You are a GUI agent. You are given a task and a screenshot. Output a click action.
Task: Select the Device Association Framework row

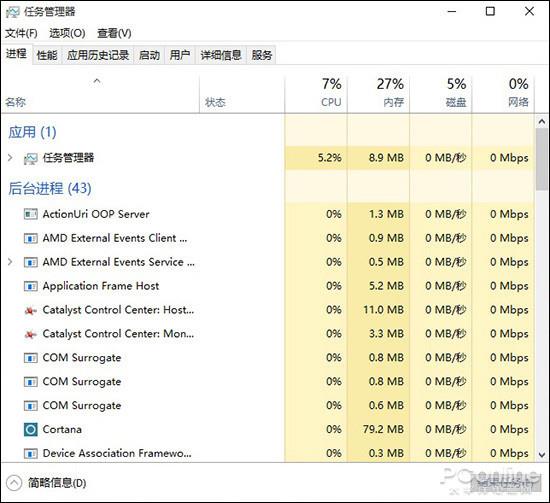pyautogui.click(x=268, y=454)
